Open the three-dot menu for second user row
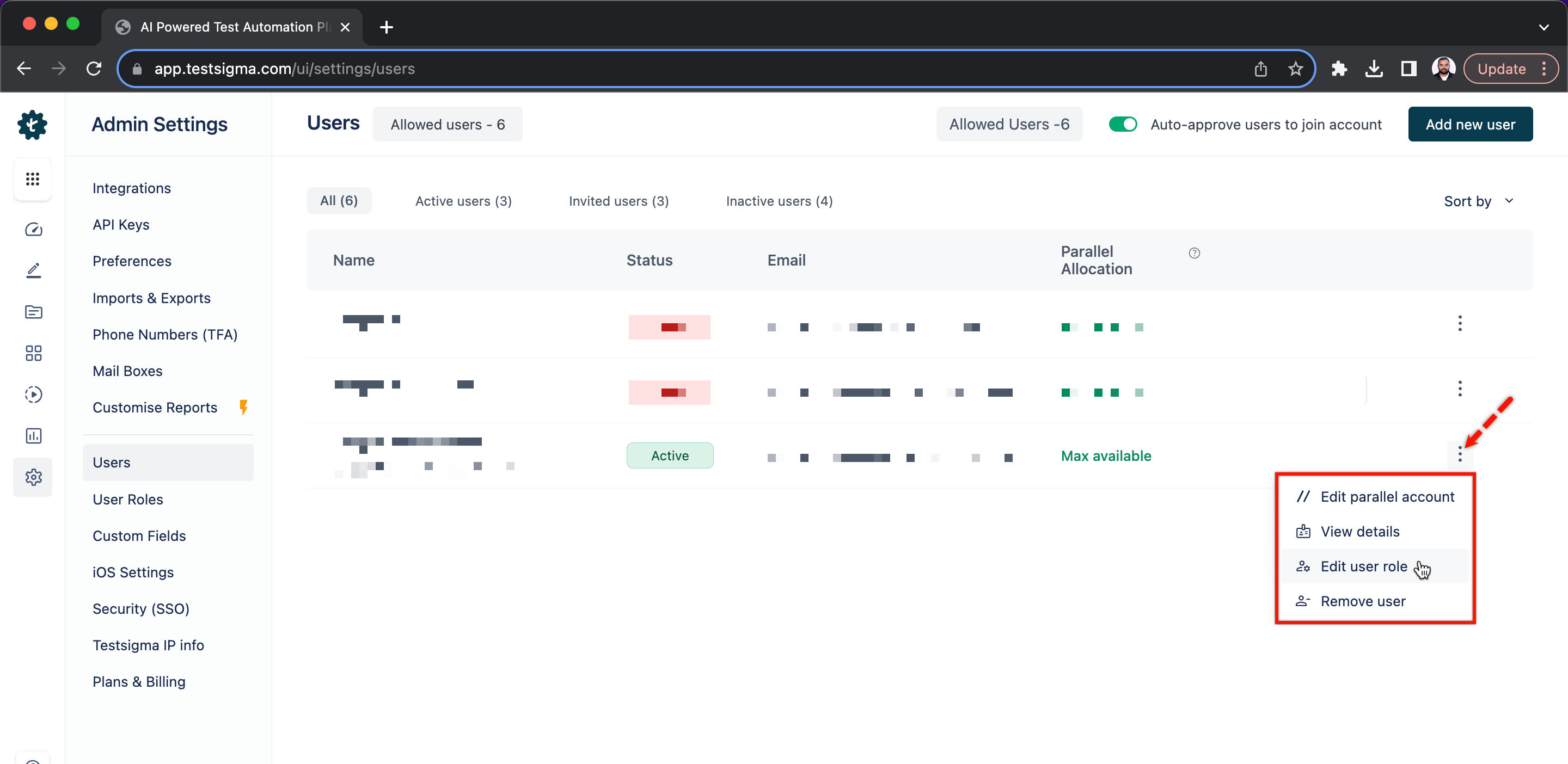The width and height of the screenshot is (1568, 764). pyautogui.click(x=1460, y=388)
